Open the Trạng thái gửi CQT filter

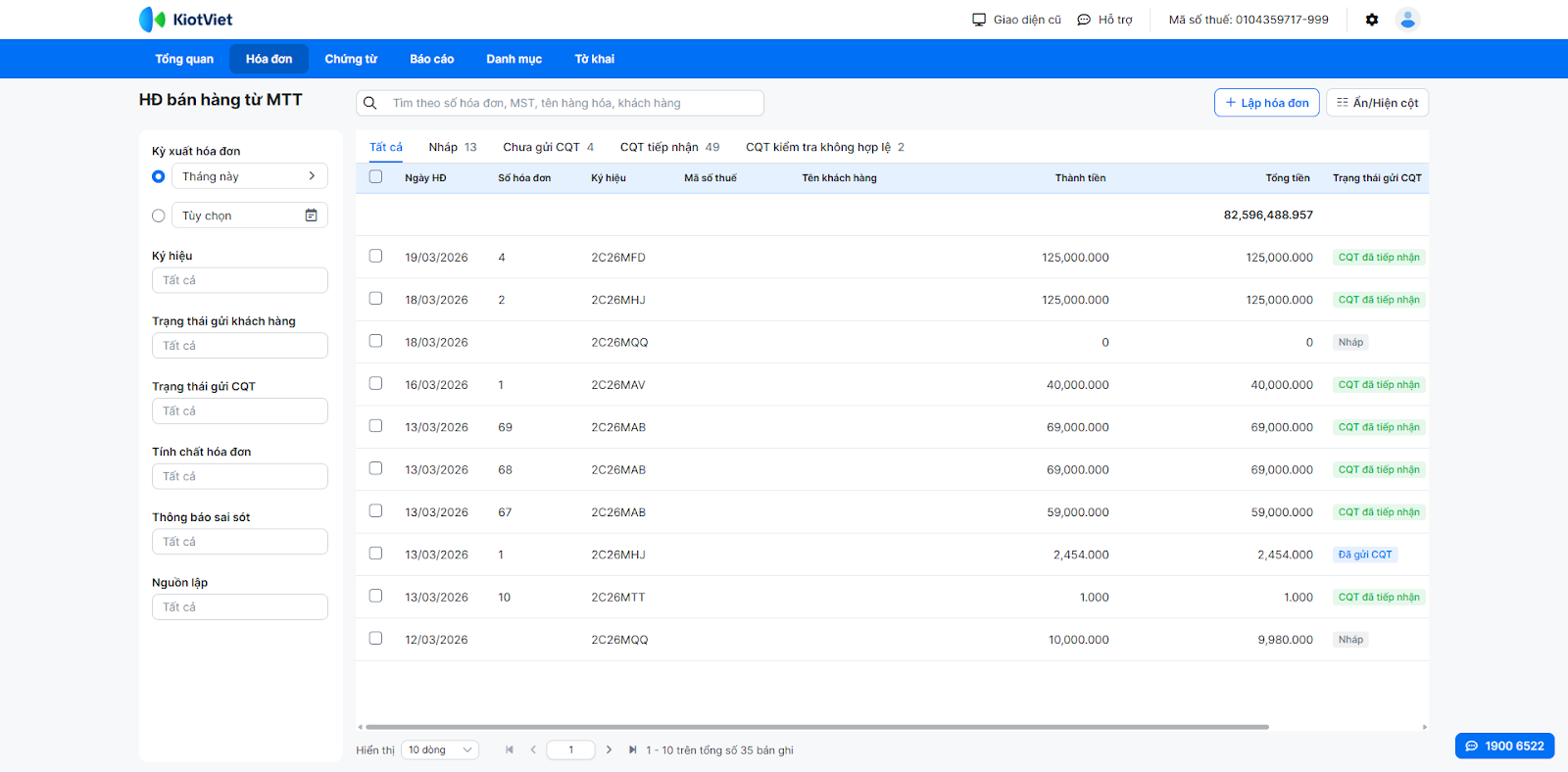coord(239,411)
